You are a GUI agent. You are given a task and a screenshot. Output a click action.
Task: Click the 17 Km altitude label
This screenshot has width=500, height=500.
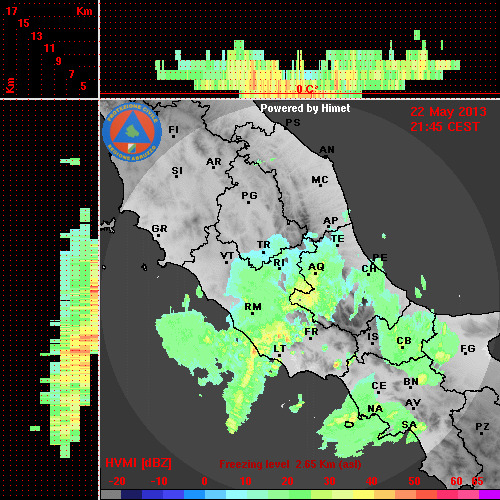point(11,11)
